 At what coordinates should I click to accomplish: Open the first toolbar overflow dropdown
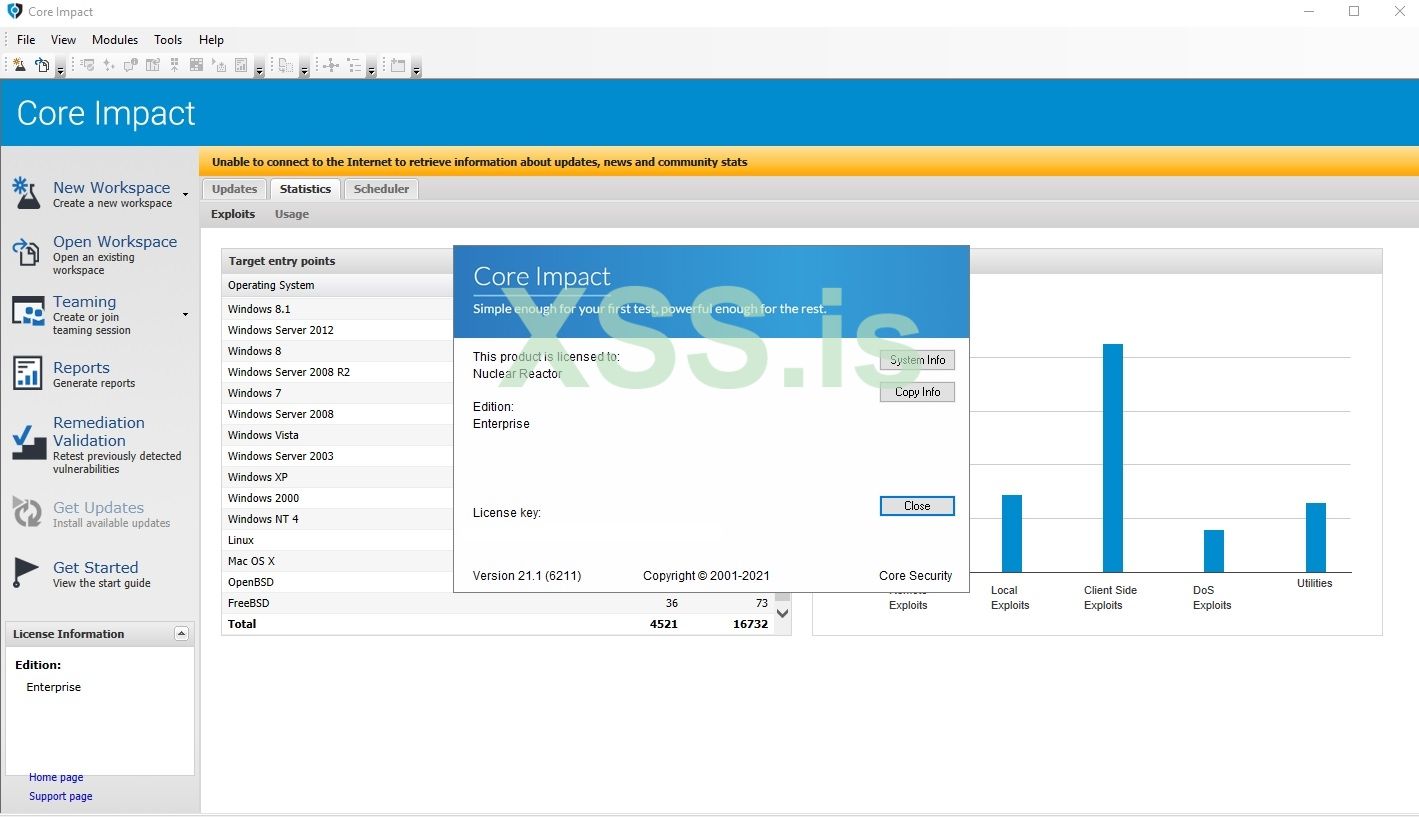tap(61, 69)
